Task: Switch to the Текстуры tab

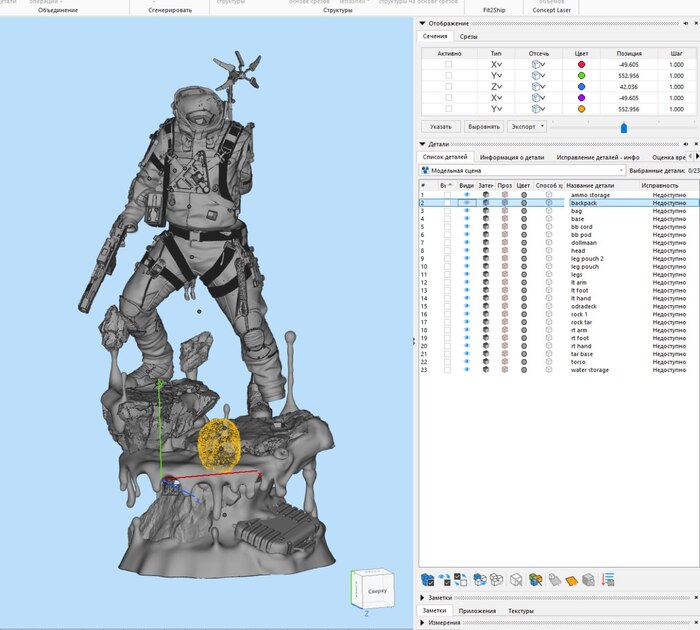Action: click(x=521, y=611)
